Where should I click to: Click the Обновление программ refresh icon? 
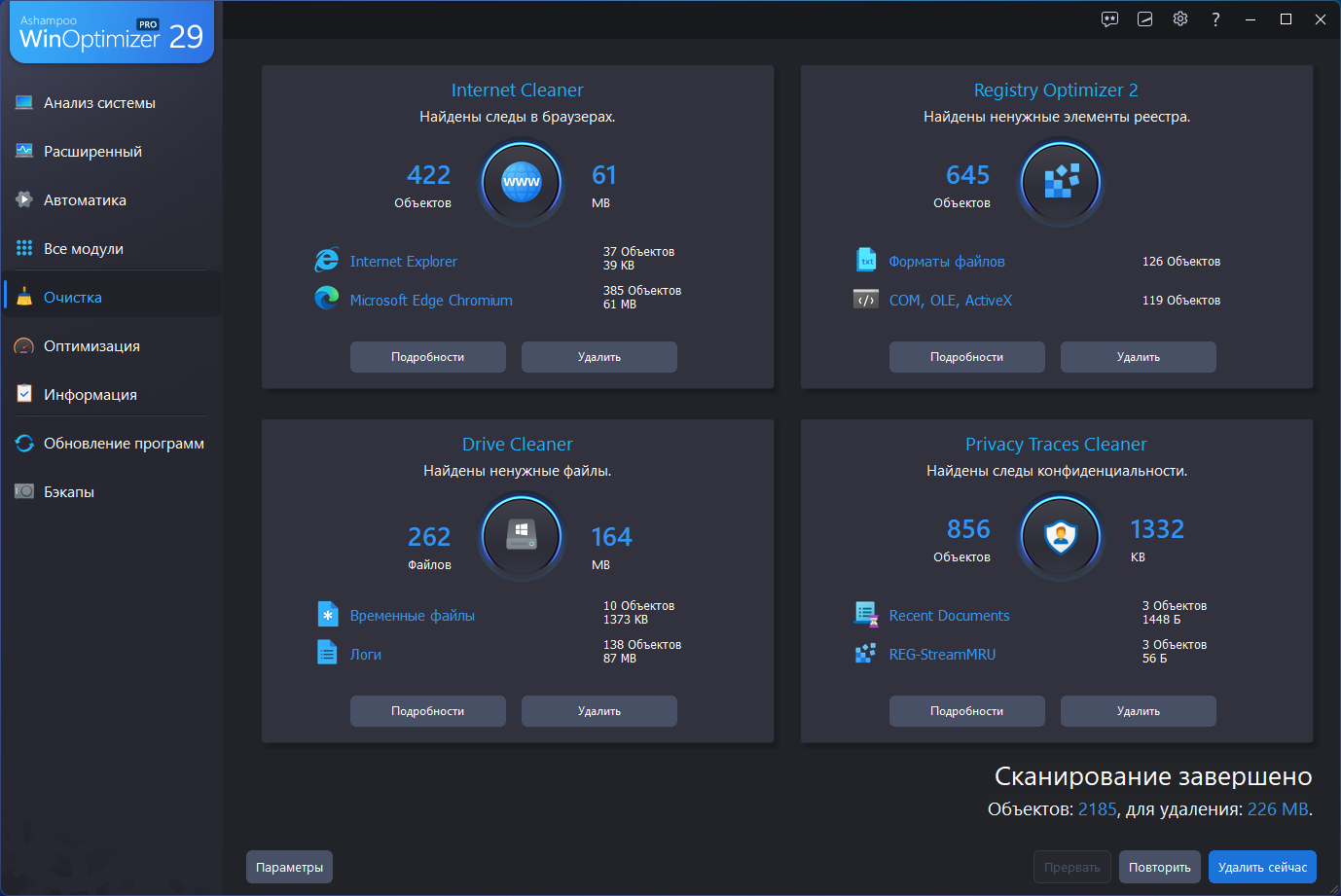(24, 443)
